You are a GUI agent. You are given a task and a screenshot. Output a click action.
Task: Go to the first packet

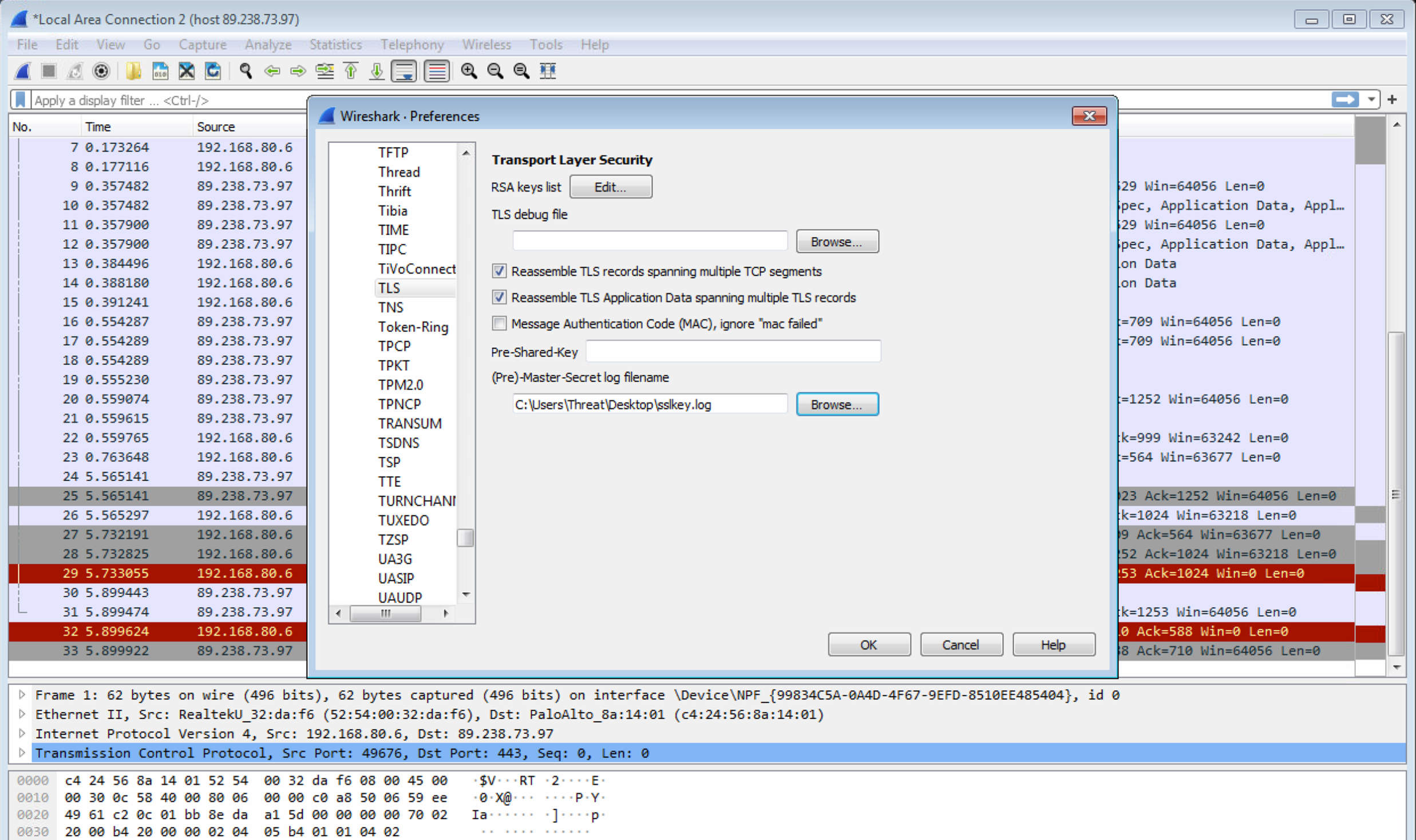tap(350, 71)
